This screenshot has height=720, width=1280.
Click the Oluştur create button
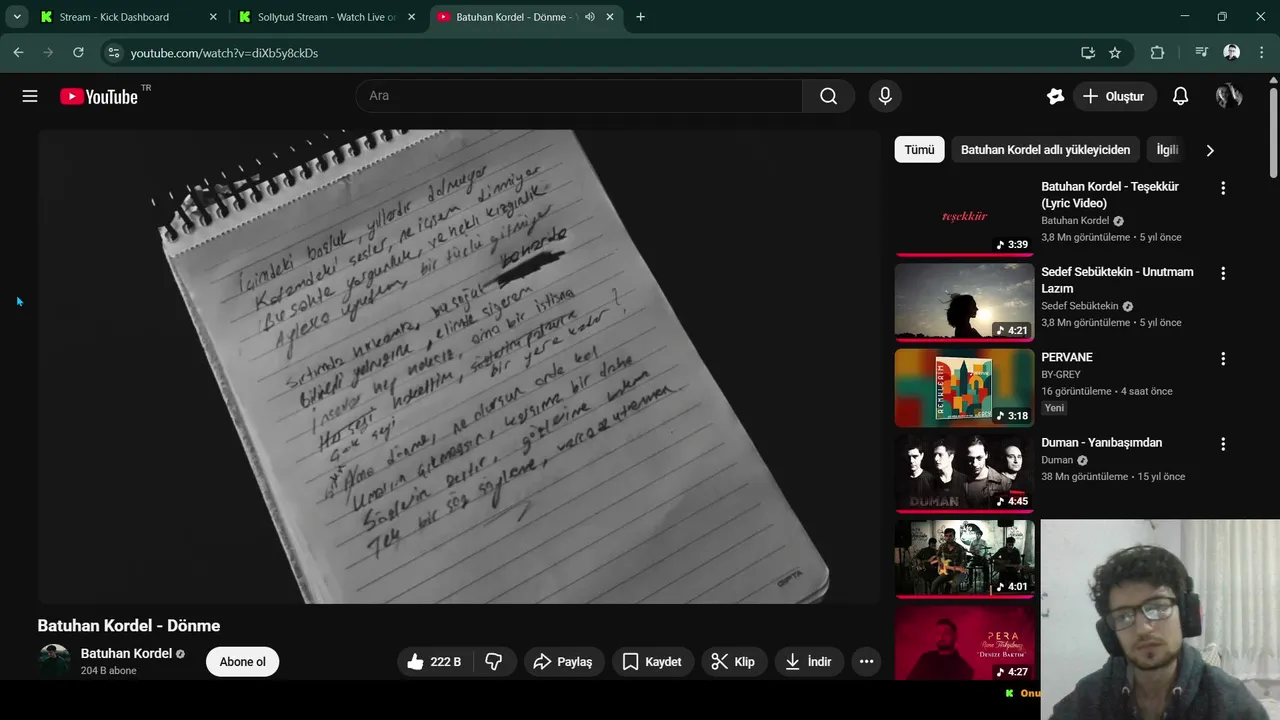1114,96
